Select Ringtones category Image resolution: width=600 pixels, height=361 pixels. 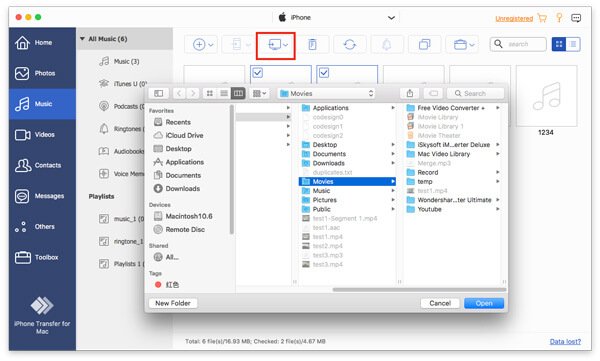pos(122,129)
